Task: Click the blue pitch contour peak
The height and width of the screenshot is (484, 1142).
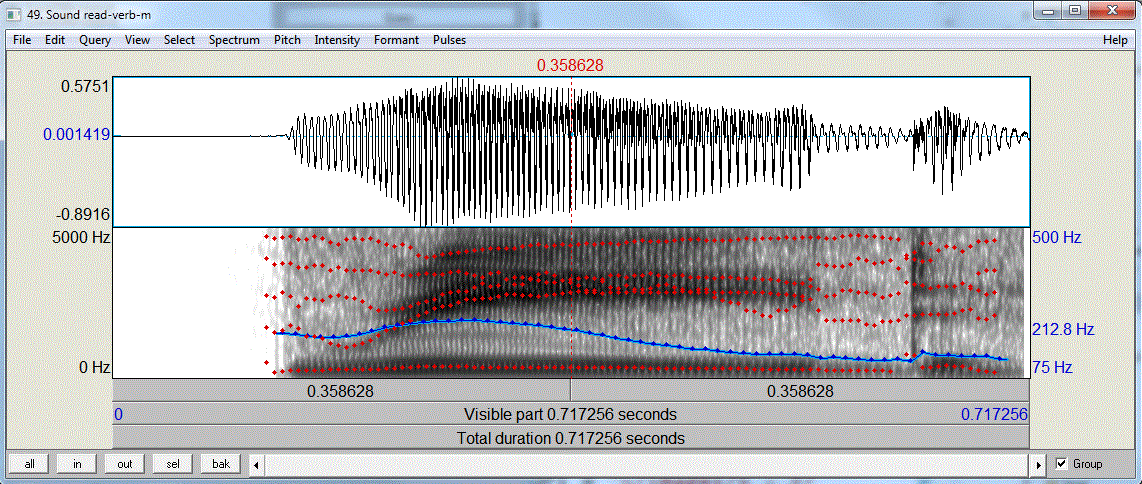Action: coord(466,319)
